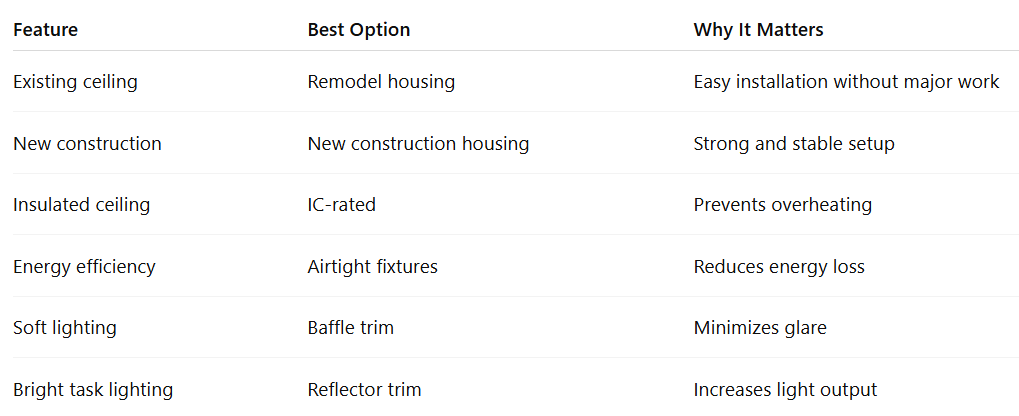Select the New construction feature cell

[x=87, y=144]
